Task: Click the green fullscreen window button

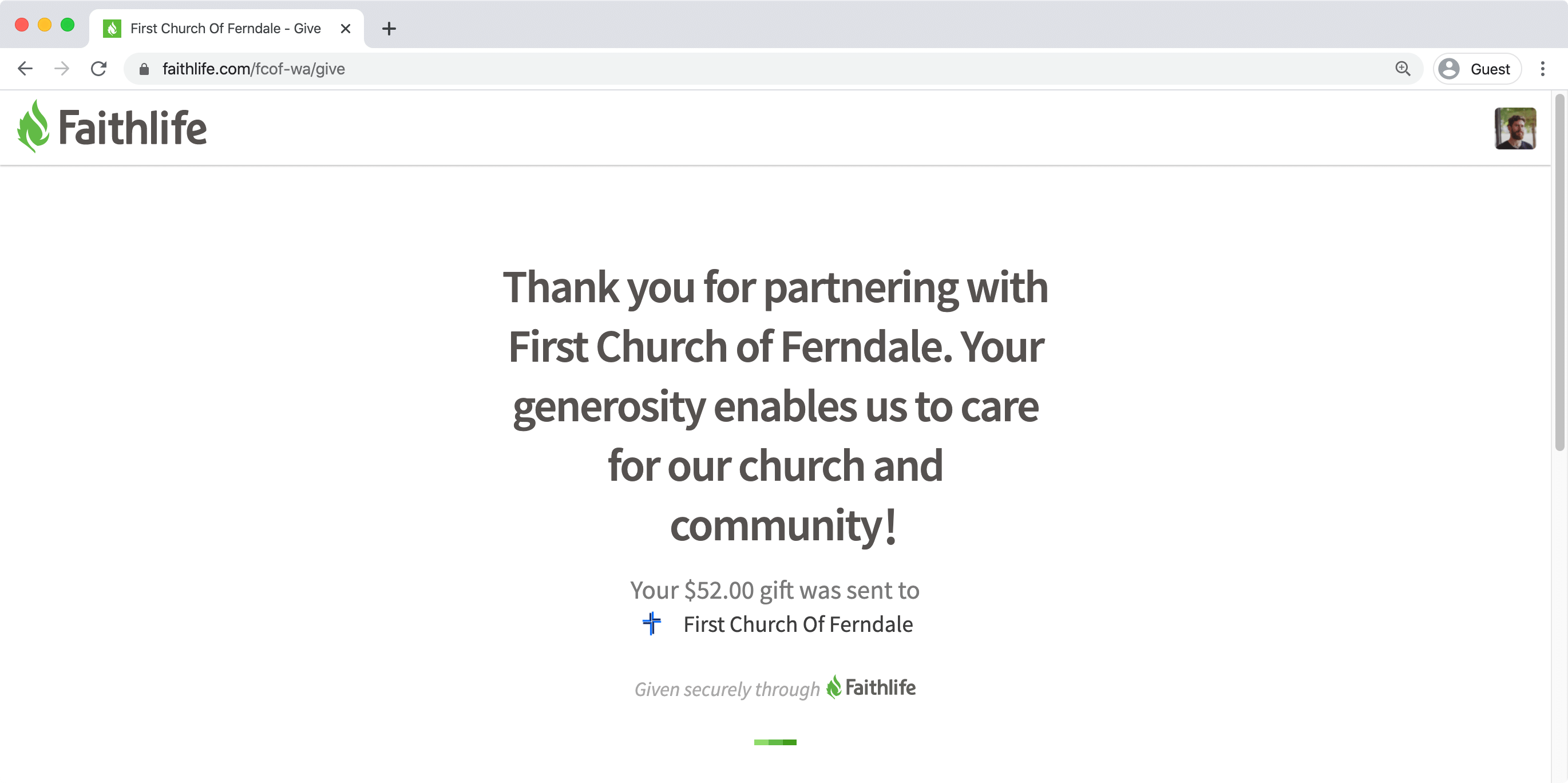Action: (68, 25)
